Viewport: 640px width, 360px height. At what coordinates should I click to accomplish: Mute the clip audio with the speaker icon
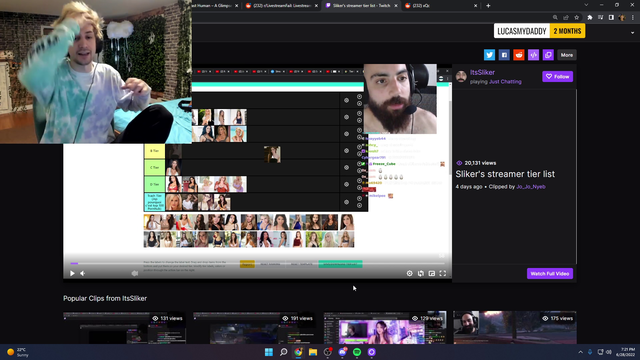pyautogui.click(x=83, y=273)
